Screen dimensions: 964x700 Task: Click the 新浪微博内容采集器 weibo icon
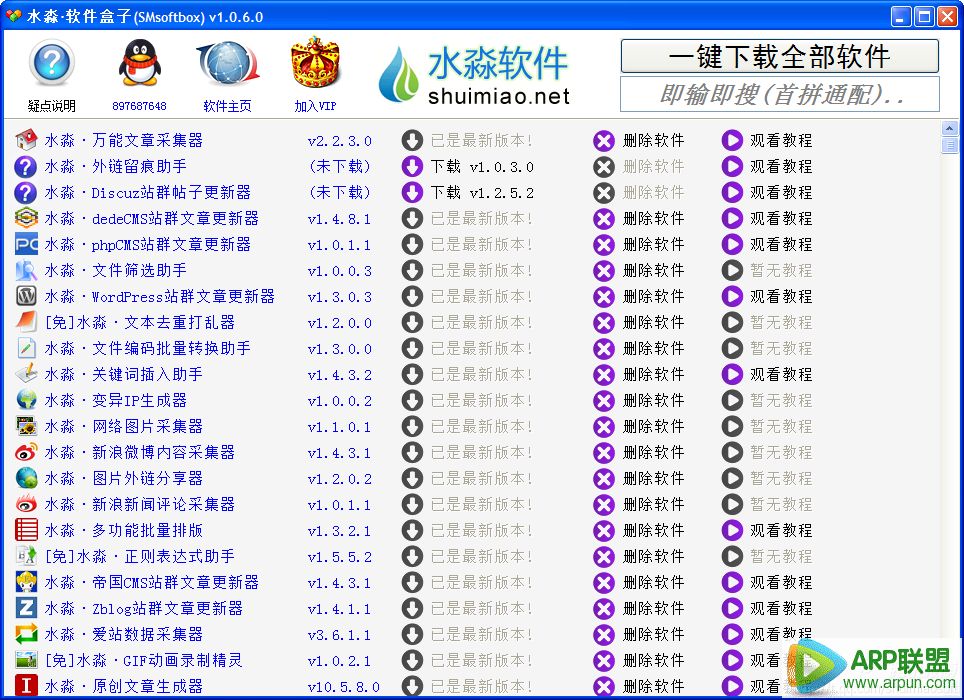coord(26,452)
